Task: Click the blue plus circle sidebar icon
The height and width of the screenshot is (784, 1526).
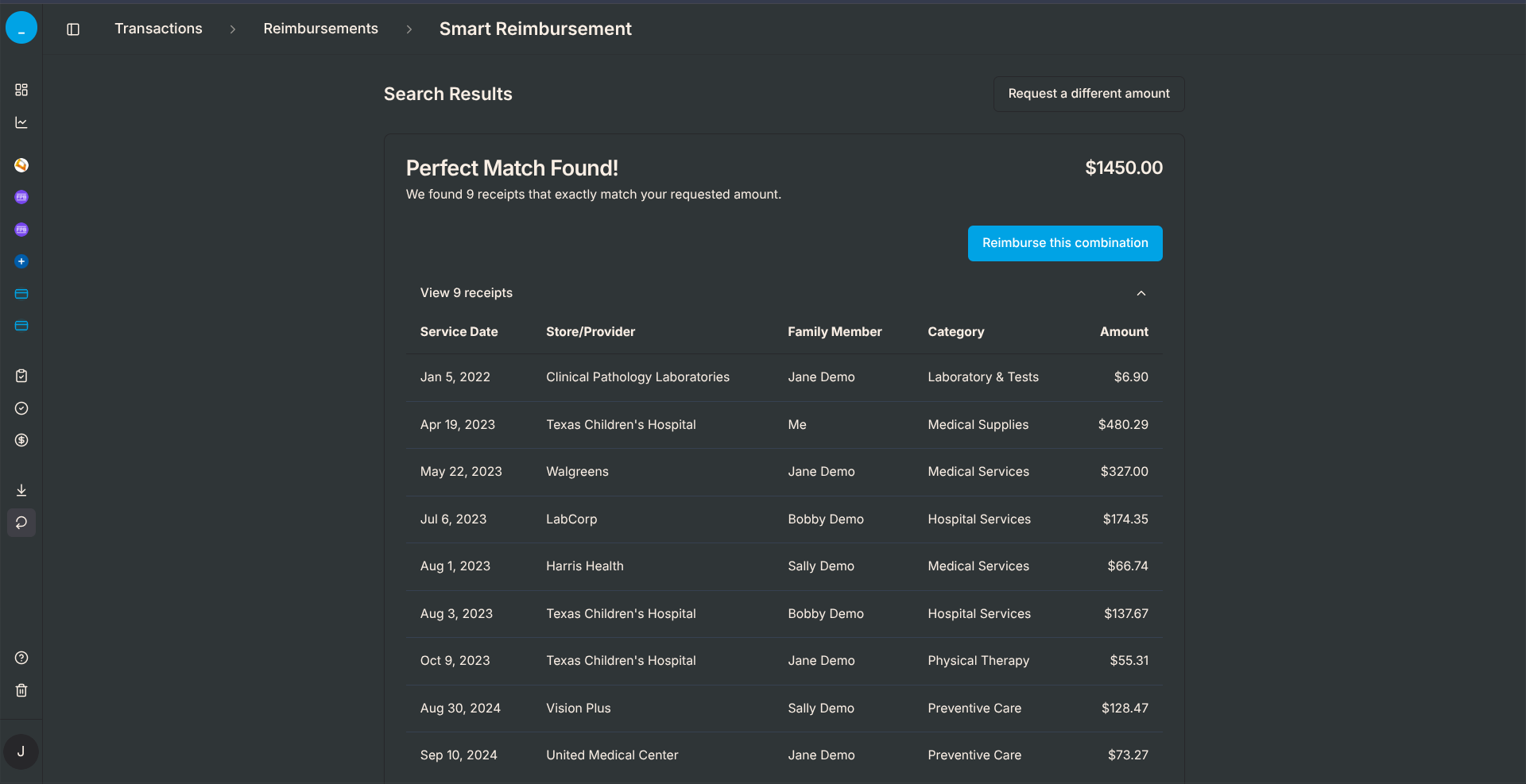Action: pos(21,261)
